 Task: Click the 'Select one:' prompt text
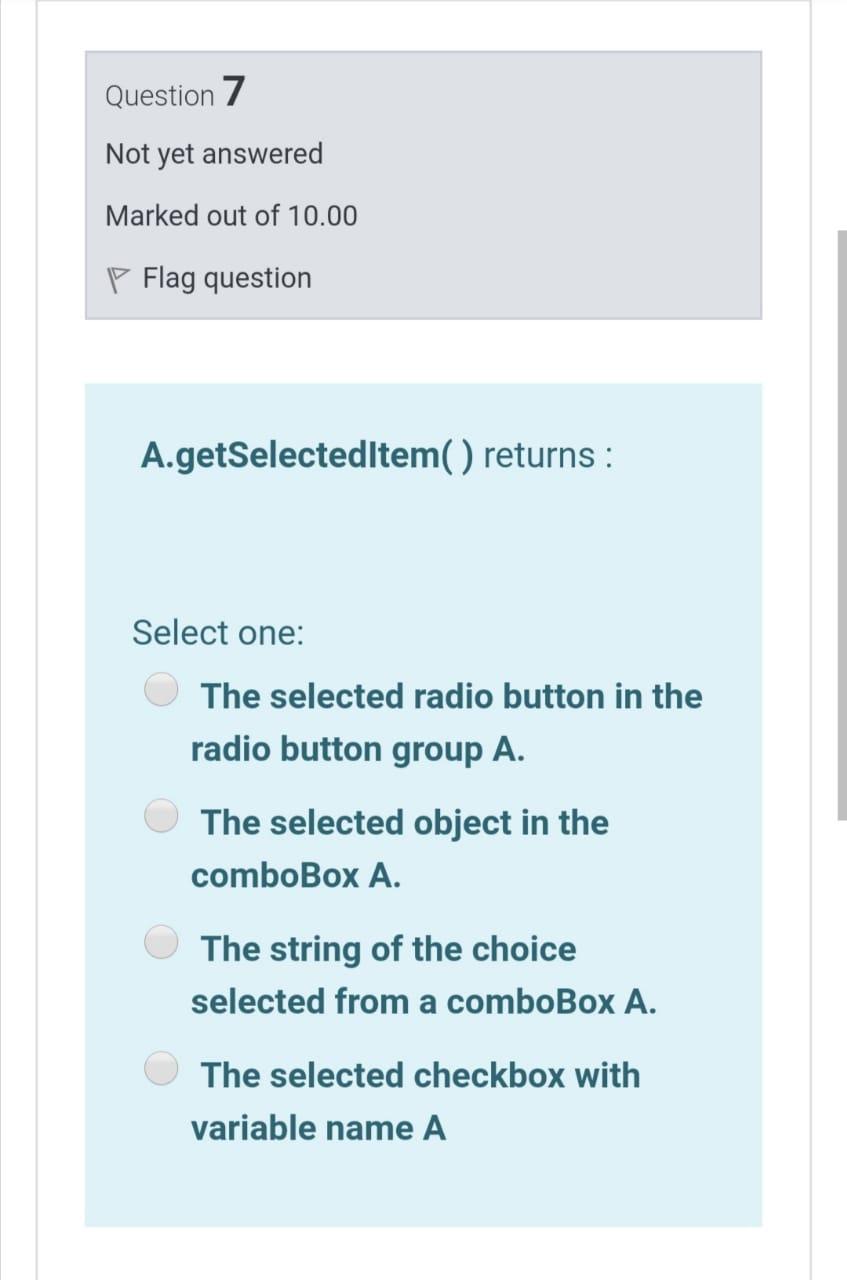[x=216, y=632]
